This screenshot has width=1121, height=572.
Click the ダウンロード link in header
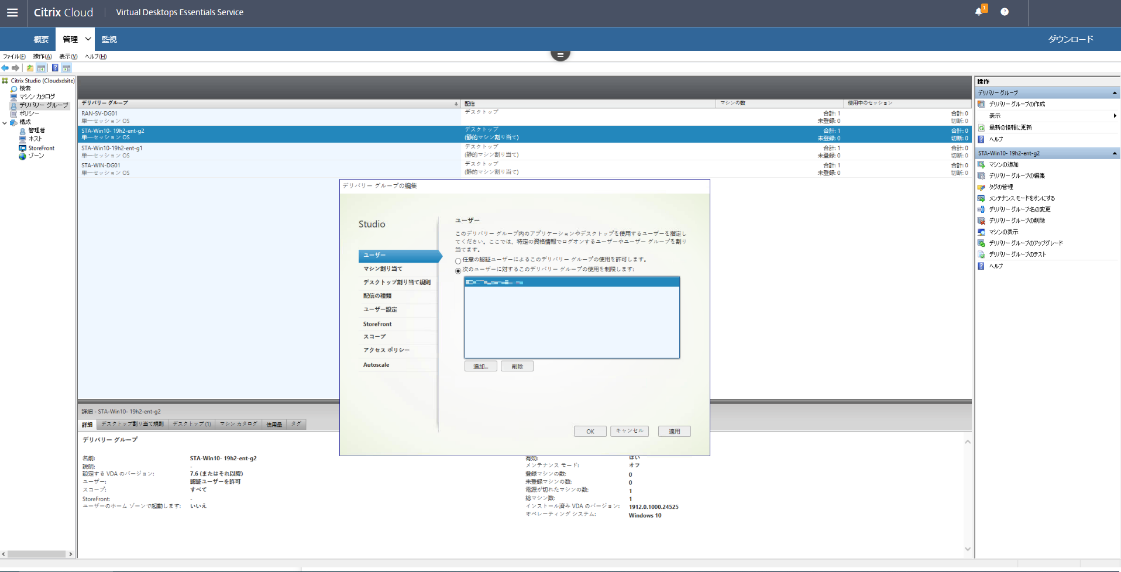(x=1070, y=39)
